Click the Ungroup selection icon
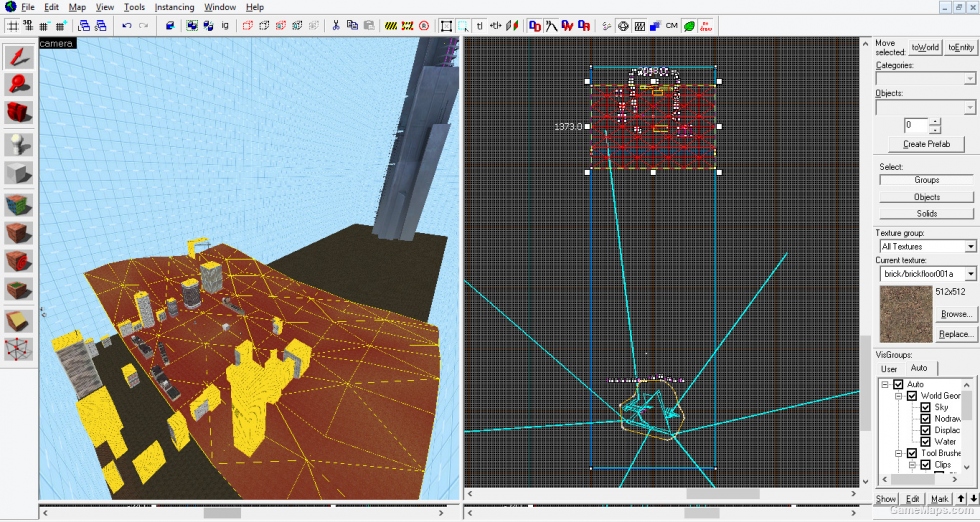Viewport: 980px width, 522px height. point(208,26)
